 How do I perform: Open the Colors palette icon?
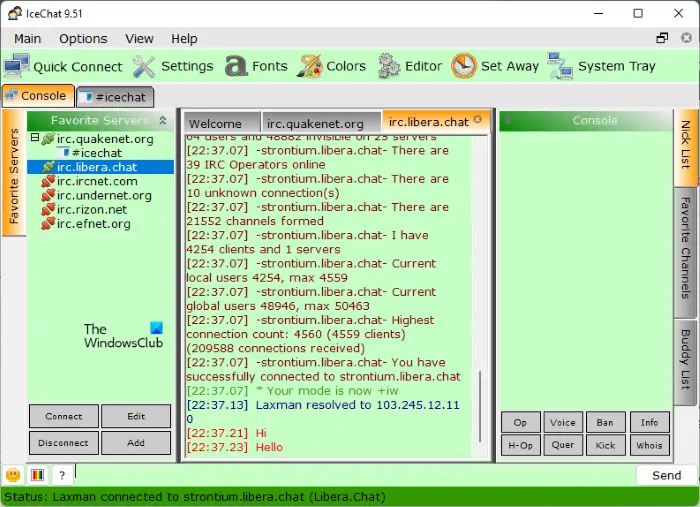click(x=309, y=66)
